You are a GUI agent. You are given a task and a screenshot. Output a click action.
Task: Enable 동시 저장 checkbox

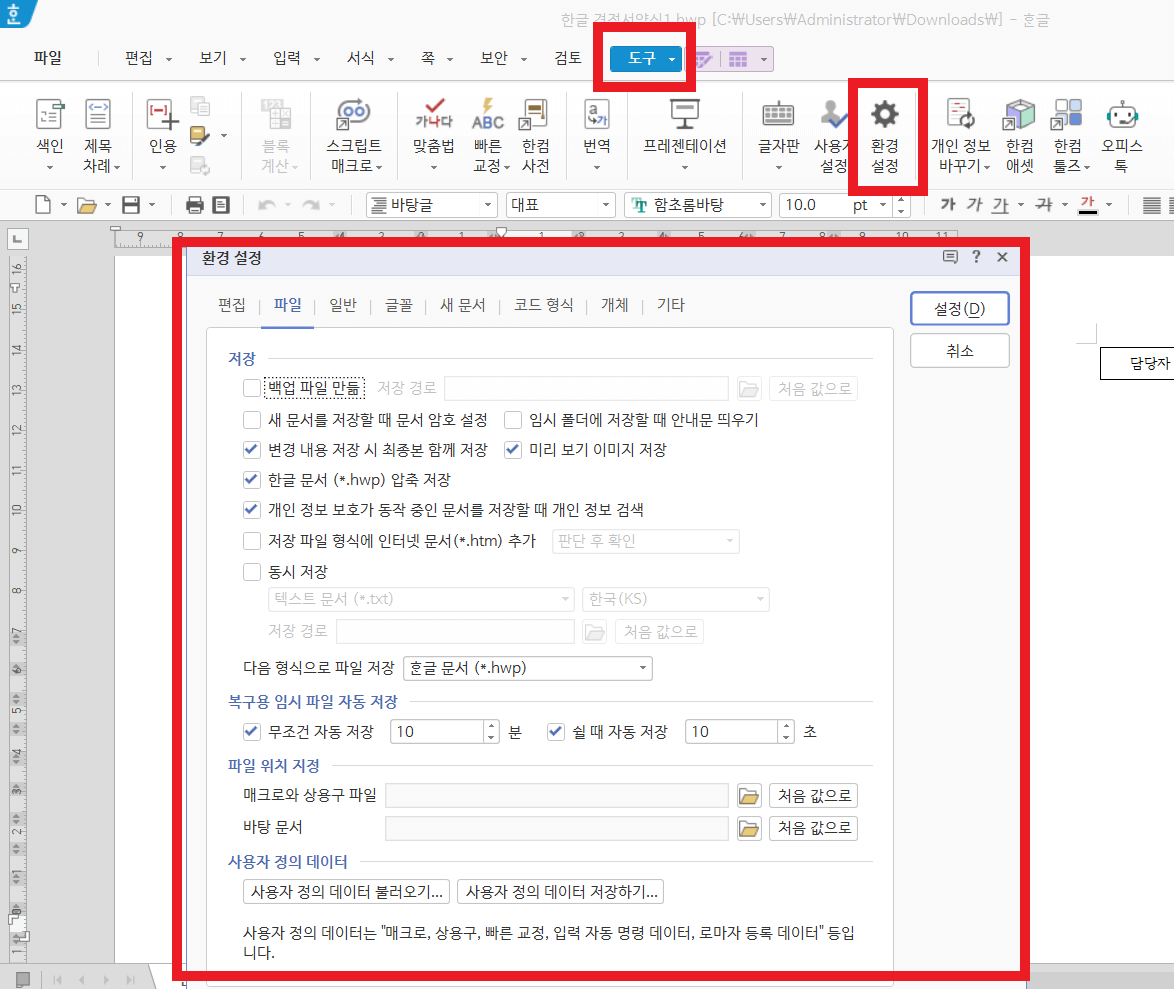point(252,572)
